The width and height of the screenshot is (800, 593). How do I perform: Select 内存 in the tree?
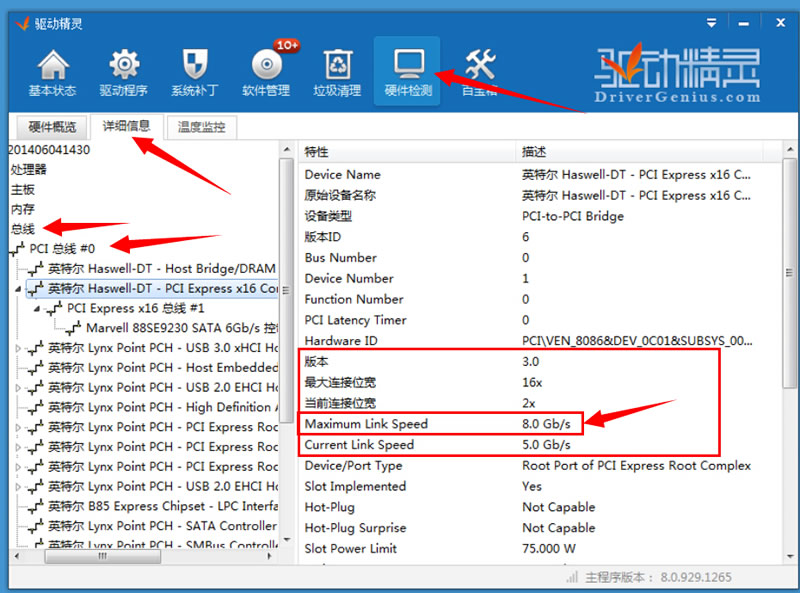[23, 209]
